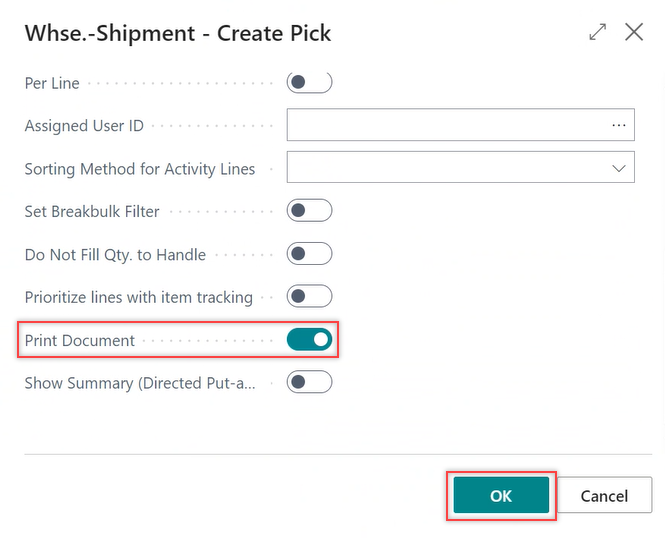Enable Prioritize lines with item tracking
Image resolution: width=665 pixels, height=538 pixels.
tap(309, 297)
